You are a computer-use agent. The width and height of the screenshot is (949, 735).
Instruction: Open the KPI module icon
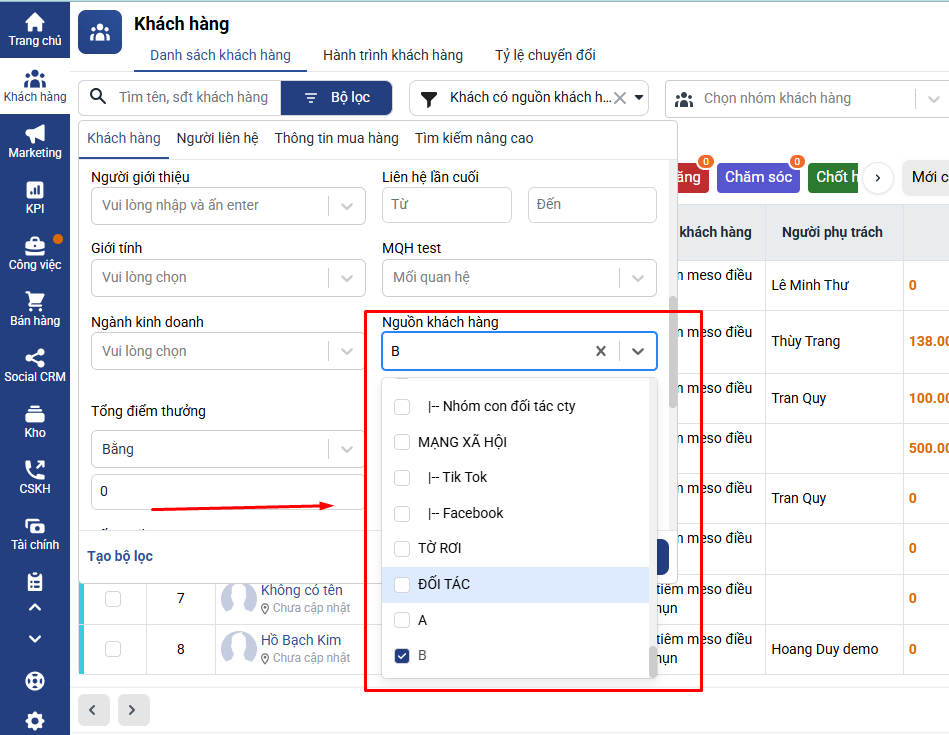click(35, 197)
